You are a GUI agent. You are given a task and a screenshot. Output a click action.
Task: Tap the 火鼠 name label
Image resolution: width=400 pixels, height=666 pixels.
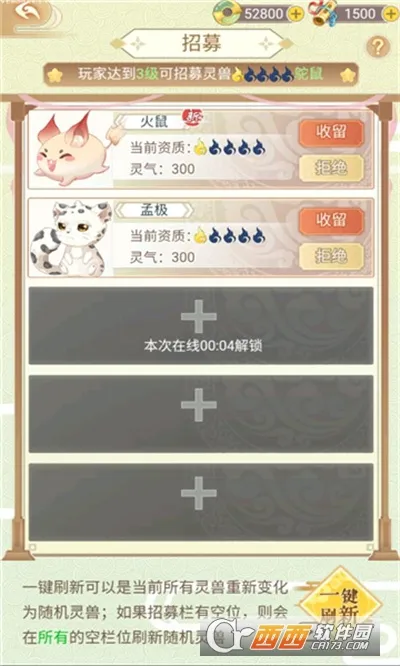tap(154, 122)
